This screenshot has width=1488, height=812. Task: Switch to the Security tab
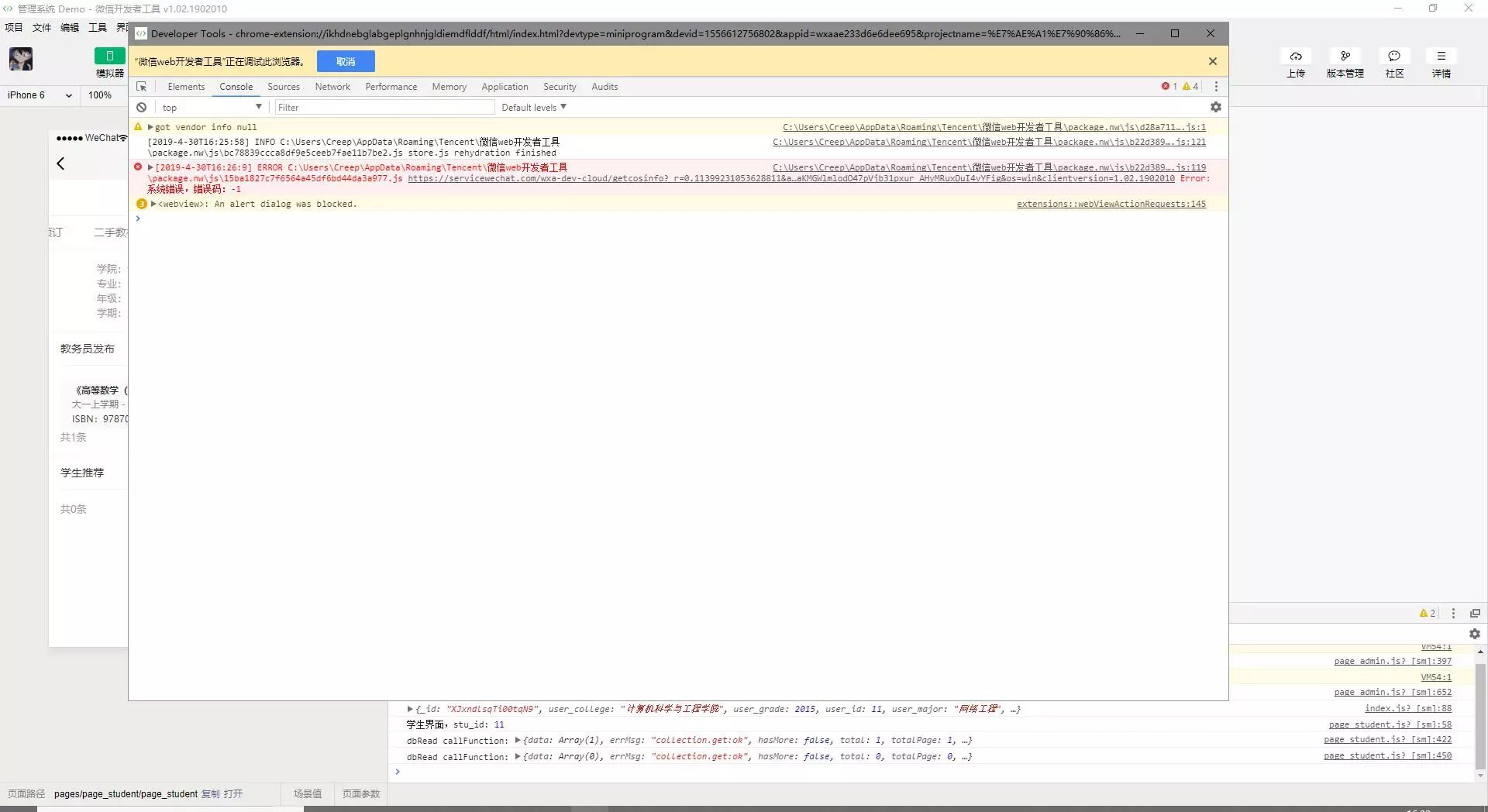(x=560, y=87)
